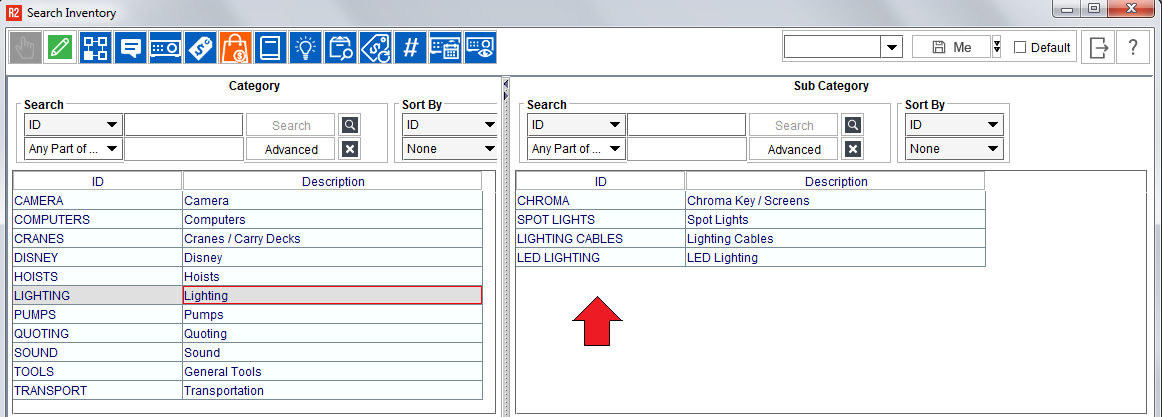Open the hierarchy tree diagram tool

96,47
